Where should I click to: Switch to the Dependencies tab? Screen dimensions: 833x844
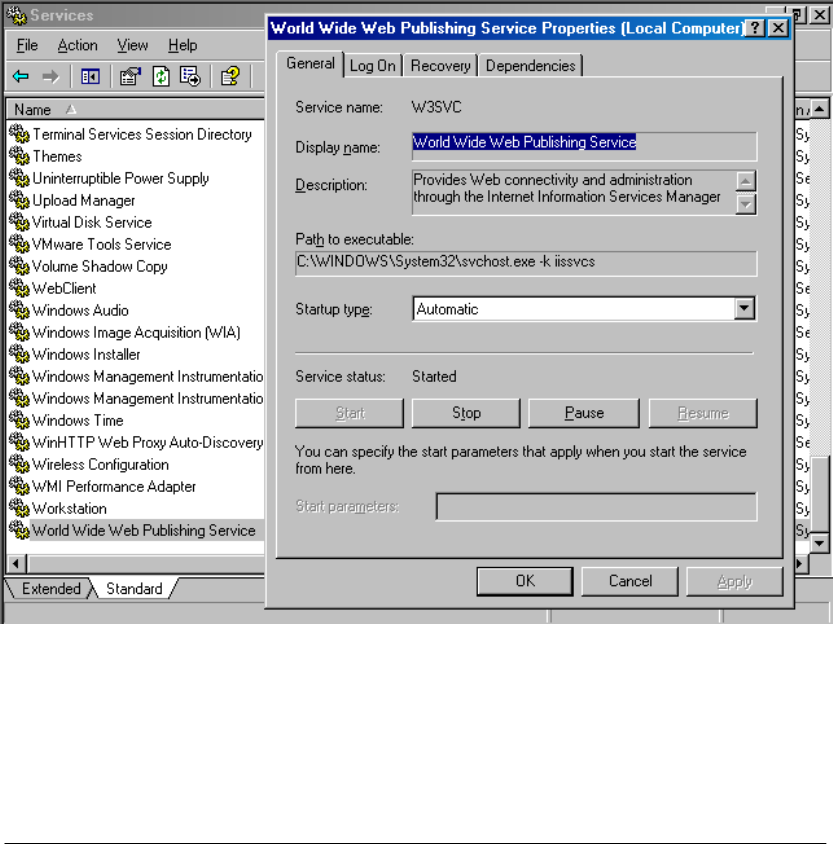pyautogui.click(x=531, y=66)
